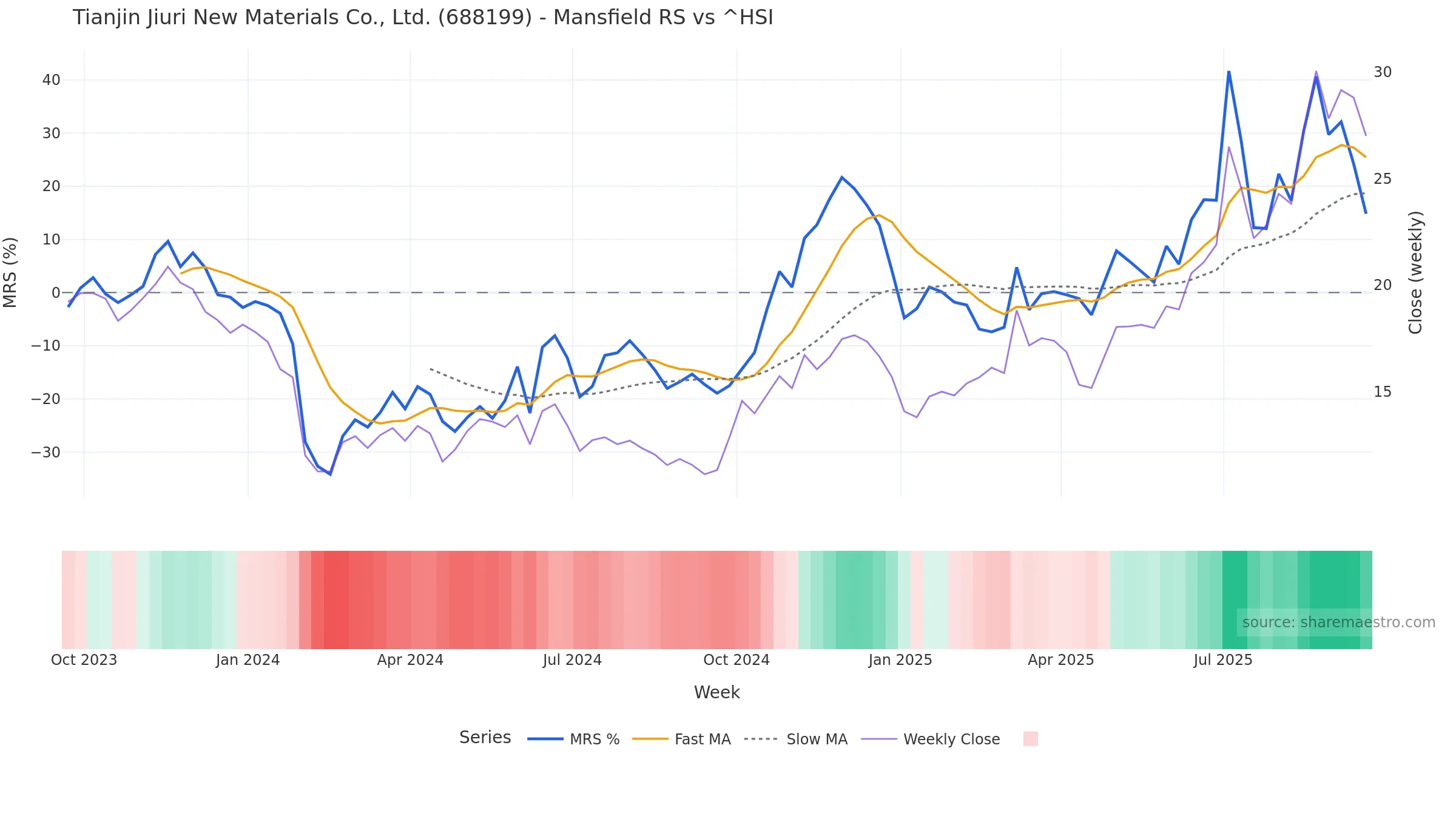
Task: Click the '−30' tick on MRS axis
Action: click(x=46, y=453)
